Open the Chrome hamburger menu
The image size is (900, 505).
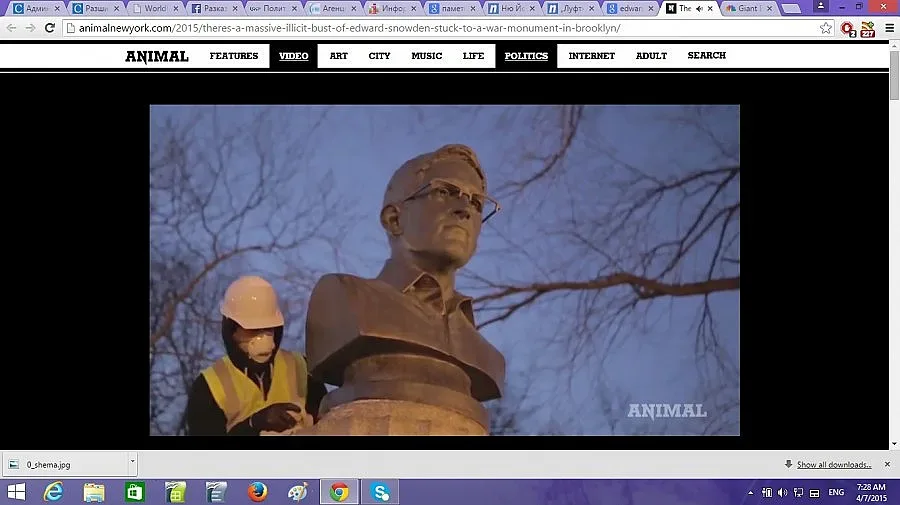(889, 28)
